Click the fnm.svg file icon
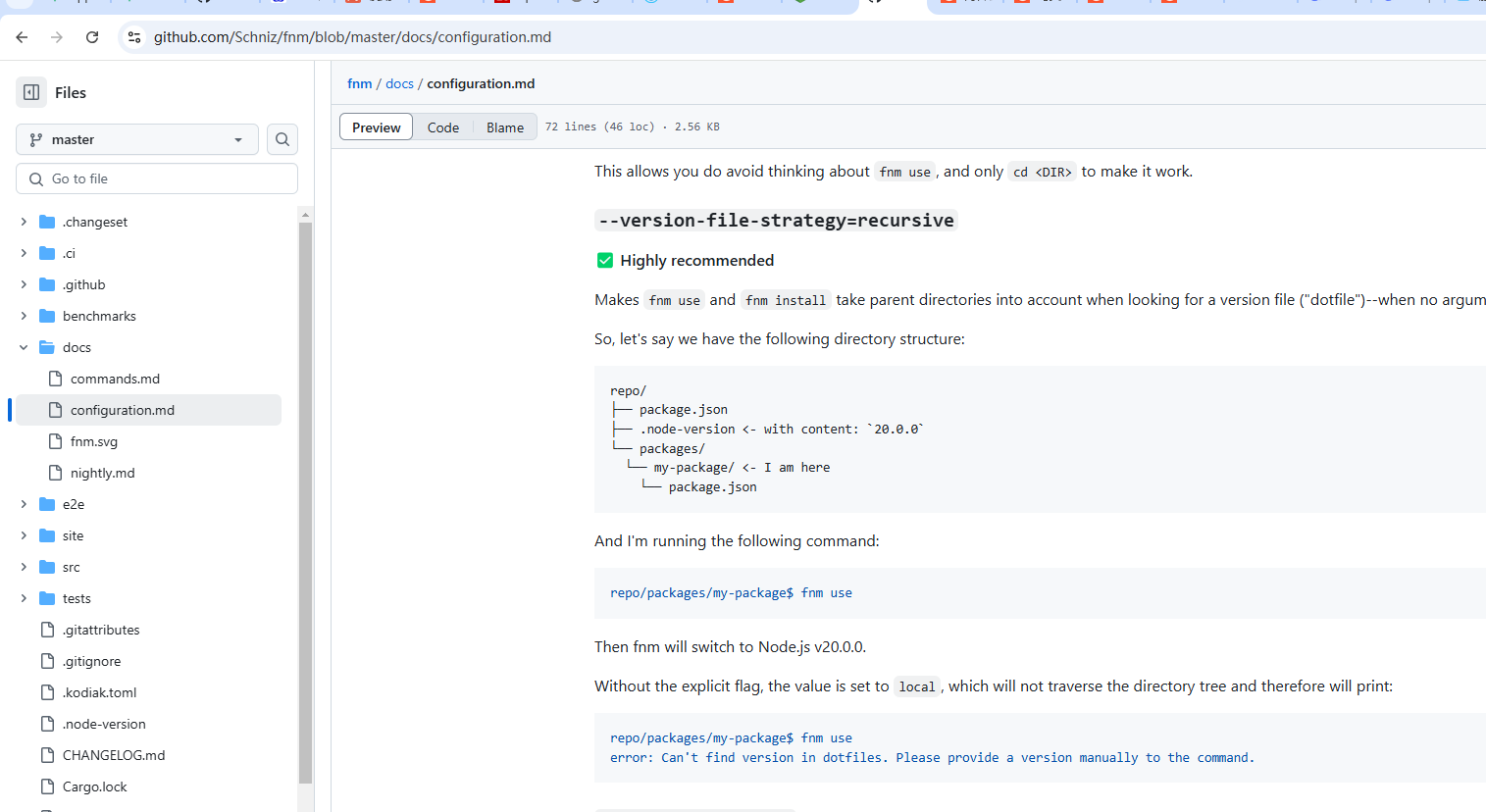Screen dimensions: 1486x812 pyautogui.click(x=56, y=441)
